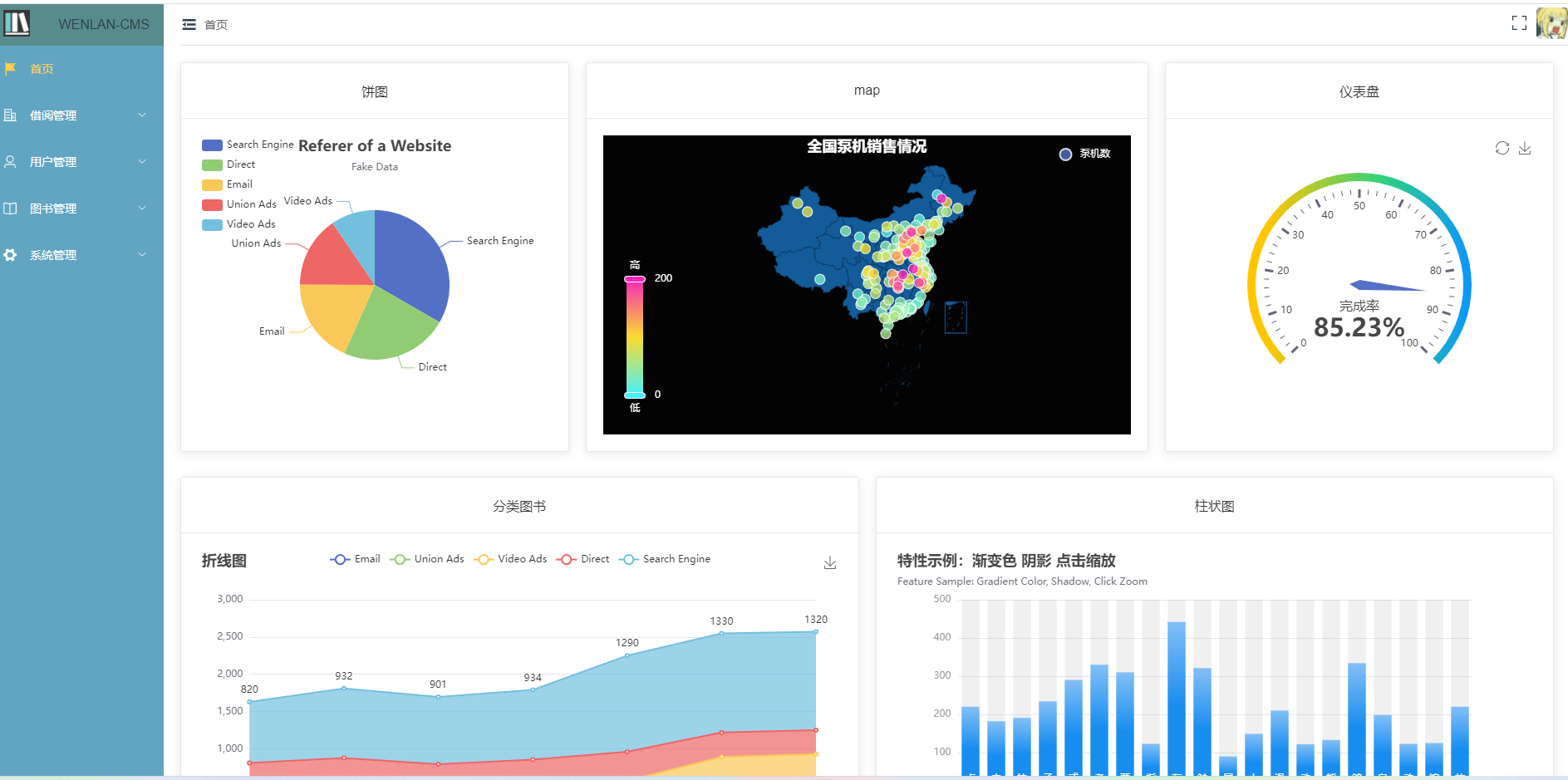Click the 用户管理 person icon
Viewport: 1568px width, 780px height.
(10, 162)
